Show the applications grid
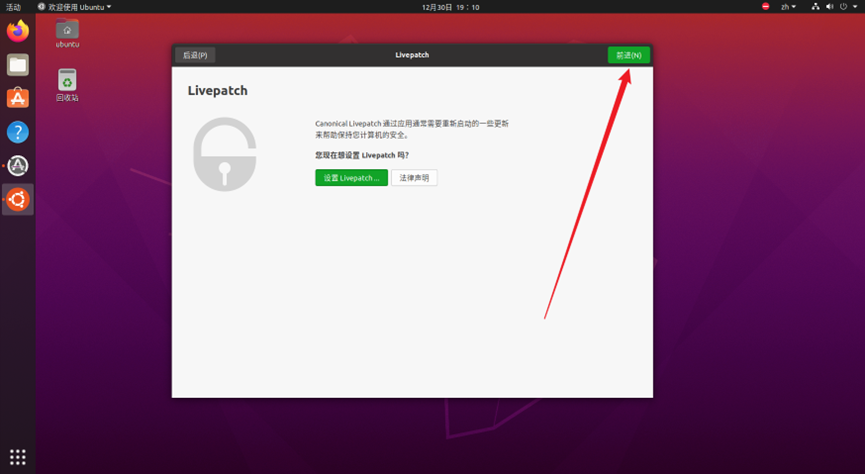Viewport: 865px width, 474px height. pyautogui.click(x=18, y=457)
